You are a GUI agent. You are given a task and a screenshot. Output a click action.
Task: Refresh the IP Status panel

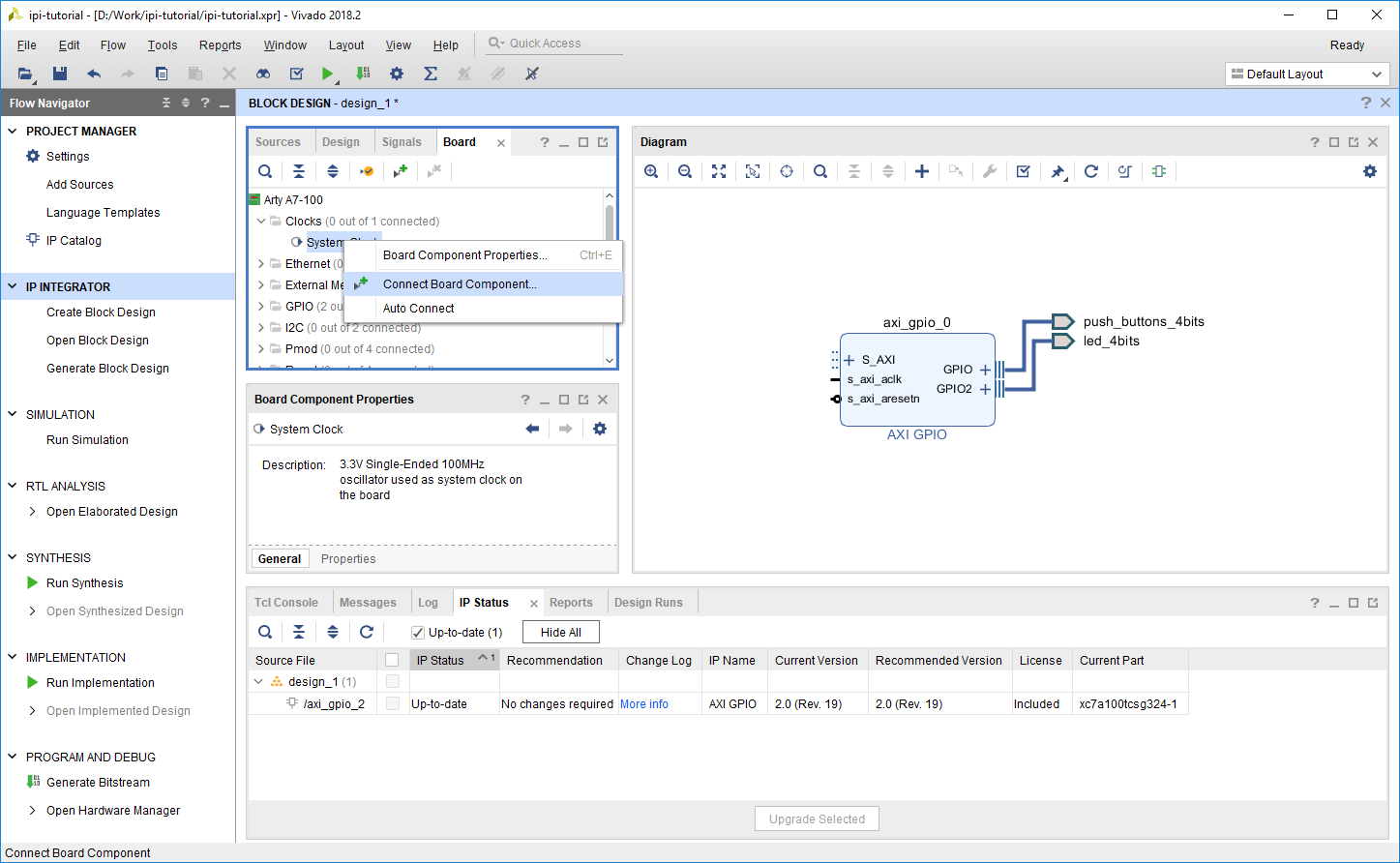(367, 632)
